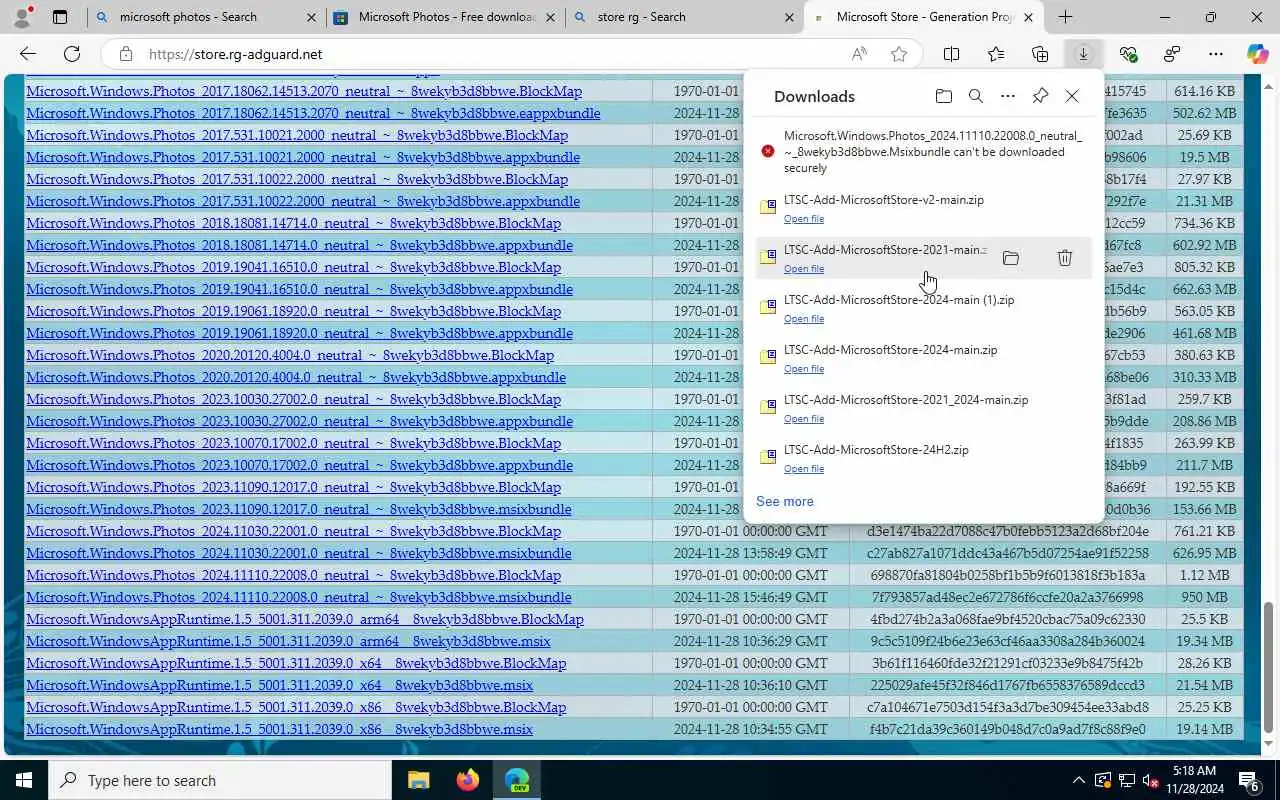The width and height of the screenshot is (1280, 800).
Task: Toggle the Downloads toolbar button
Action: pos(1083,54)
